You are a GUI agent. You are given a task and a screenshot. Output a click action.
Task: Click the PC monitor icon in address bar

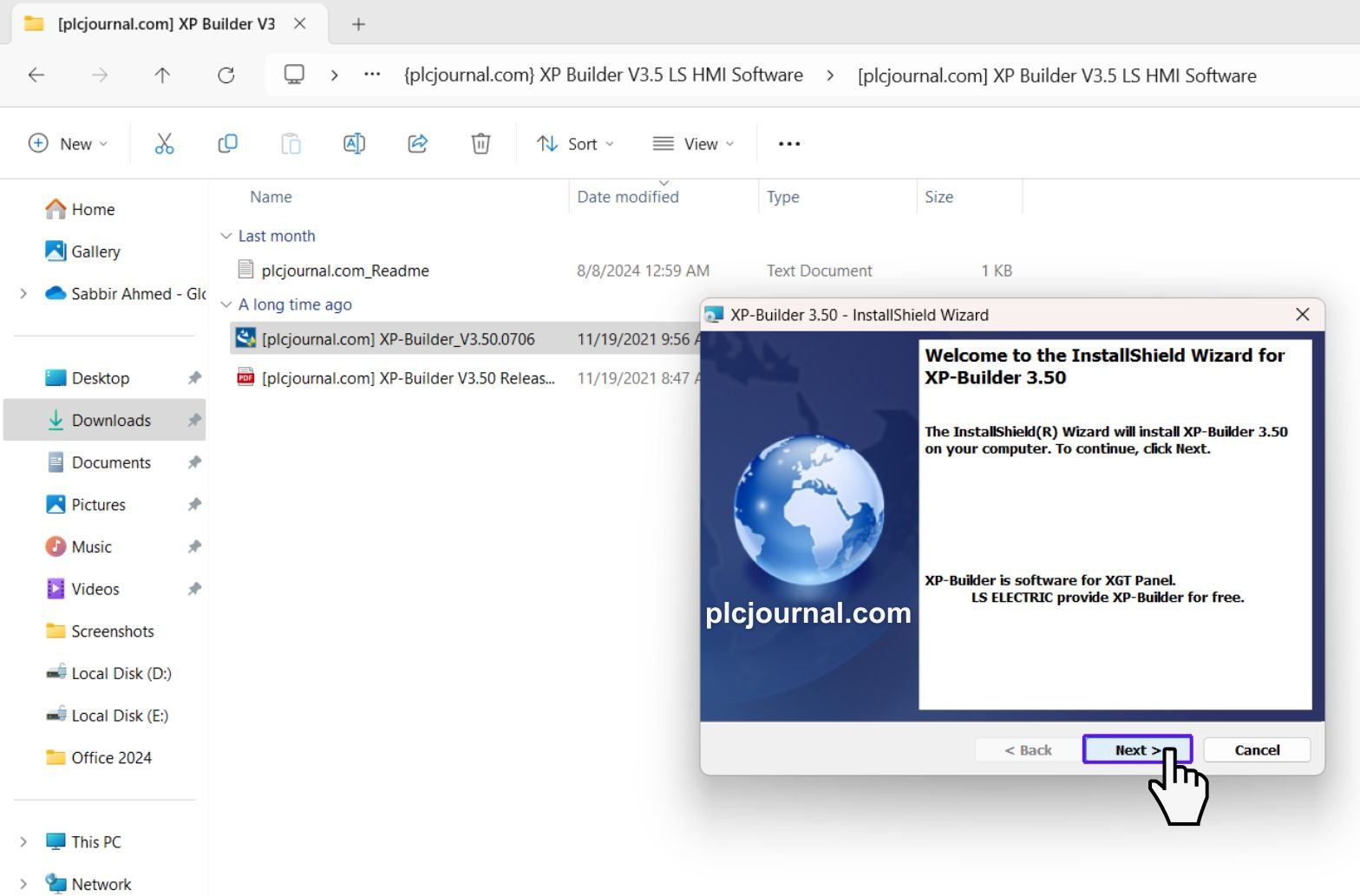click(x=295, y=75)
